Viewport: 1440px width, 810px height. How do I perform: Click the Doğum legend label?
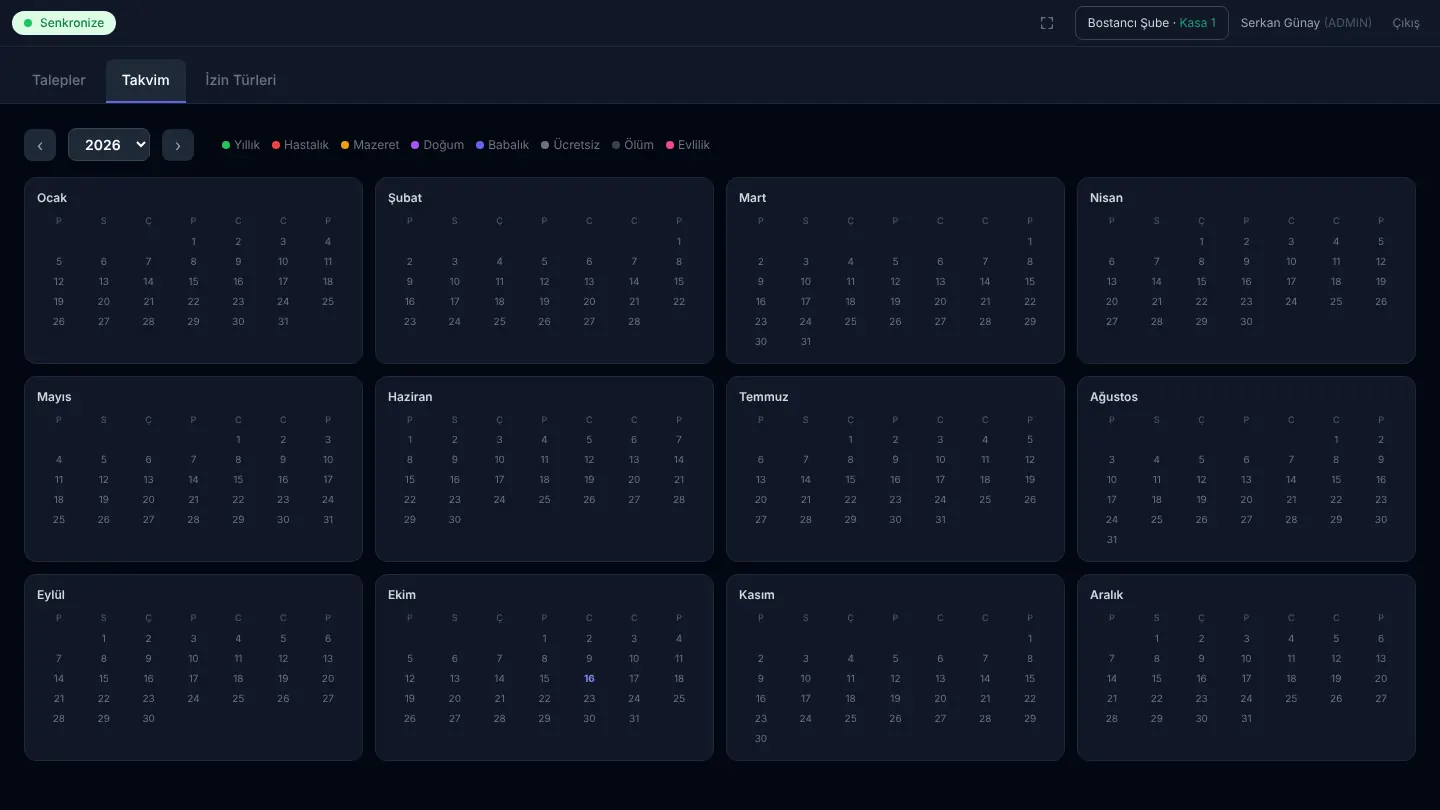click(x=444, y=145)
